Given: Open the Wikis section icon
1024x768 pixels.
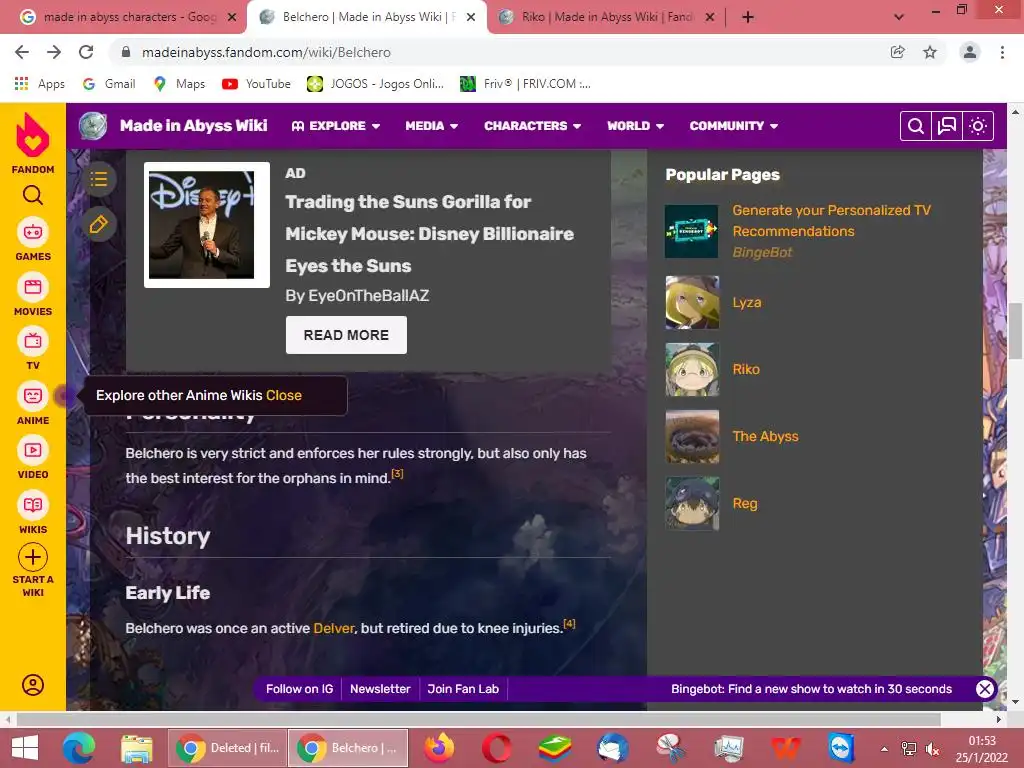Looking at the screenshot, I should [x=33, y=505].
